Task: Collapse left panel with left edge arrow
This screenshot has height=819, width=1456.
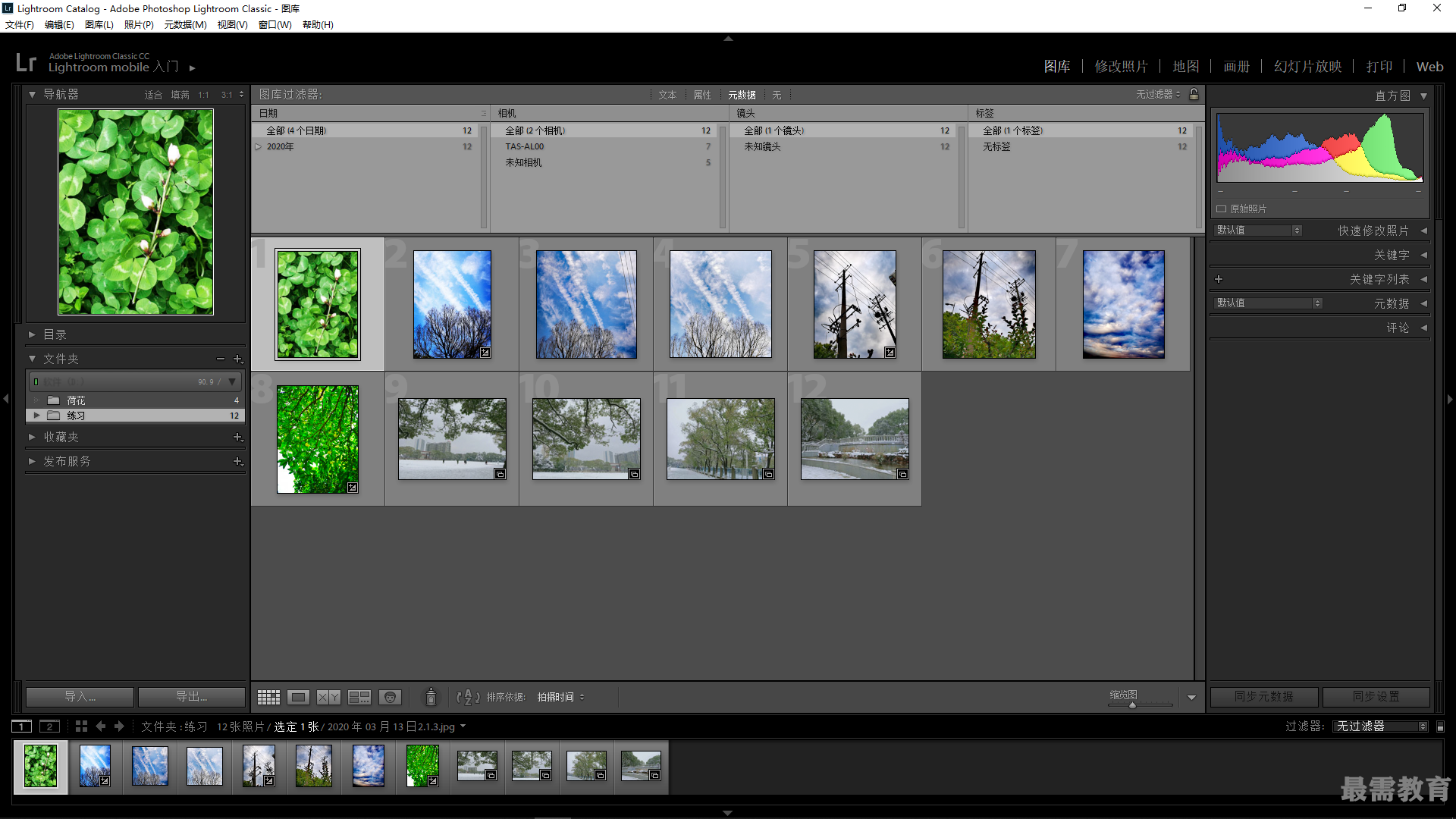Action: pyautogui.click(x=6, y=398)
